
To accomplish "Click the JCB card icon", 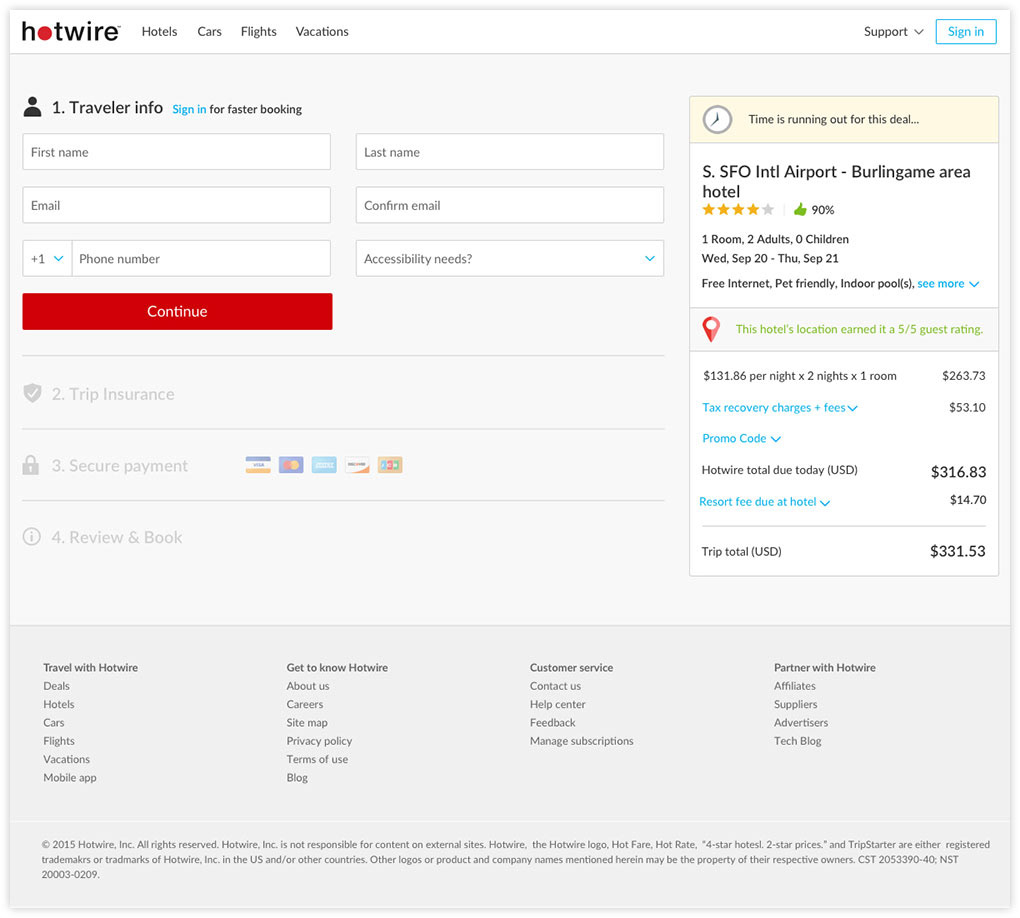I will [390, 465].
